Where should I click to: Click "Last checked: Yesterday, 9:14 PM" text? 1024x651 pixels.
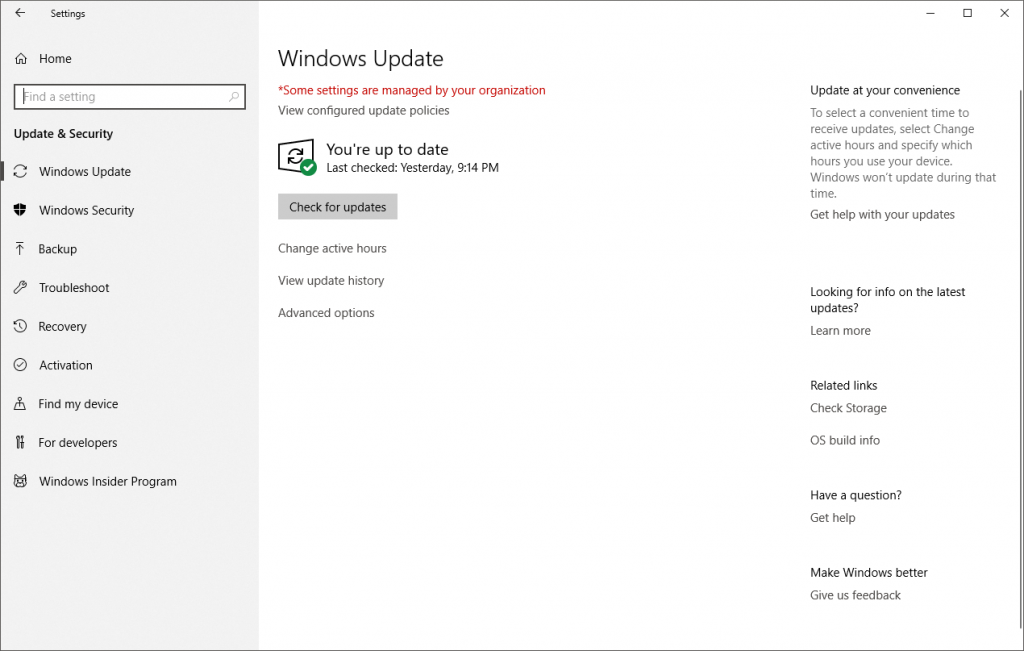[x=413, y=168]
